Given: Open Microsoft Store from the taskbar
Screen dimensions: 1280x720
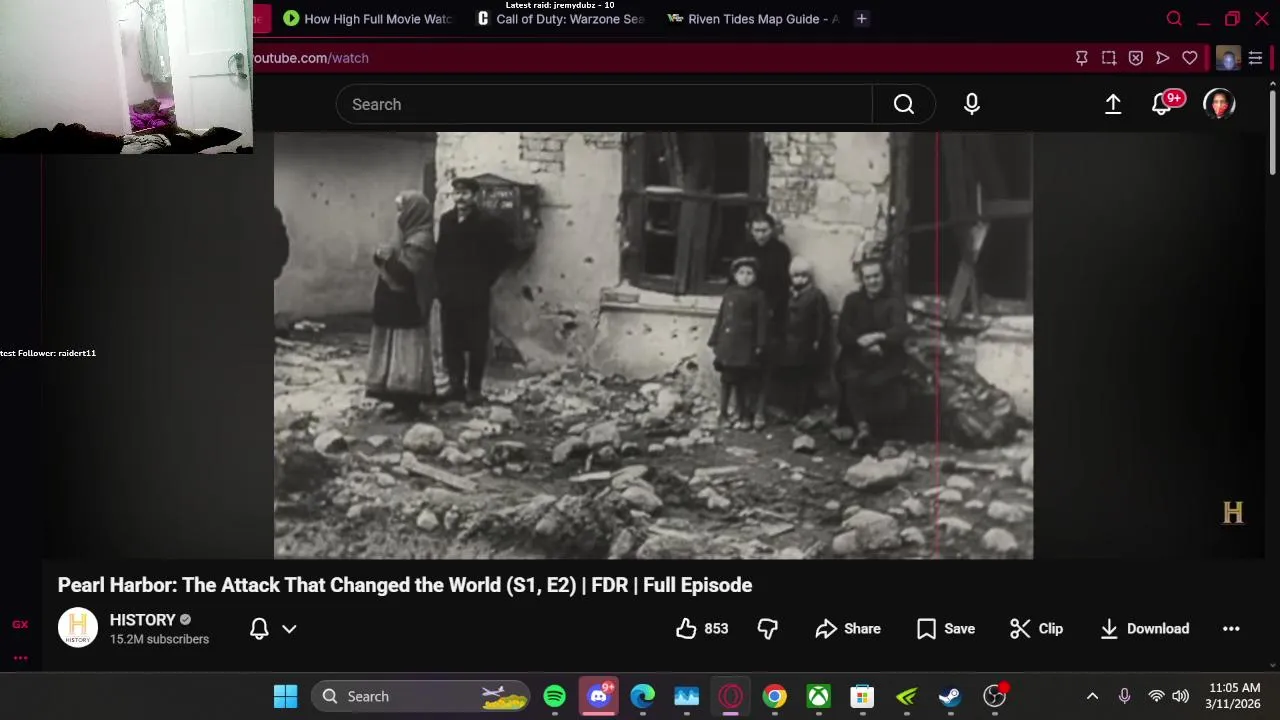Looking at the screenshot, I should click(863, 696).
